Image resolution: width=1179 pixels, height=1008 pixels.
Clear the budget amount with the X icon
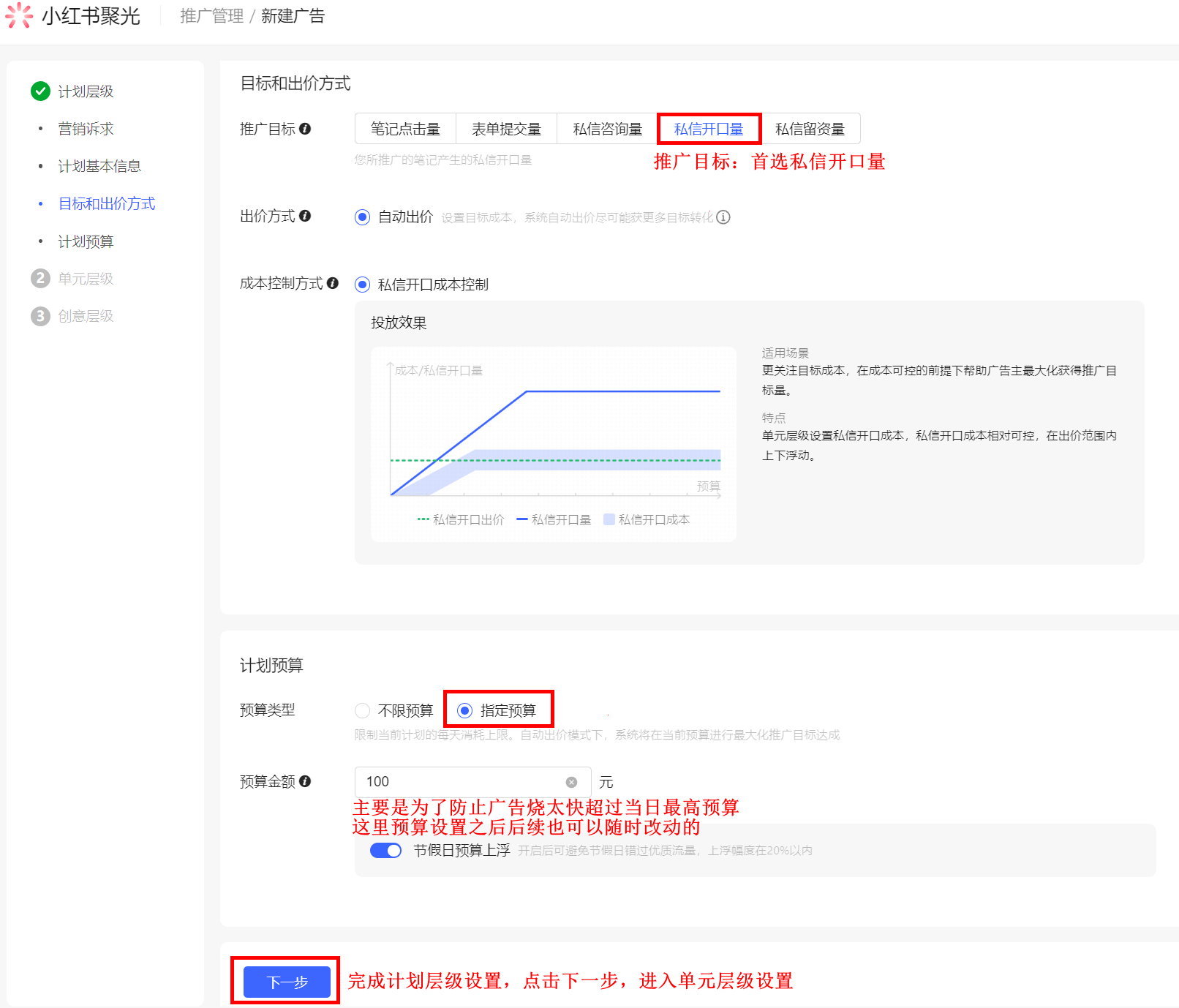click(572, 782)
